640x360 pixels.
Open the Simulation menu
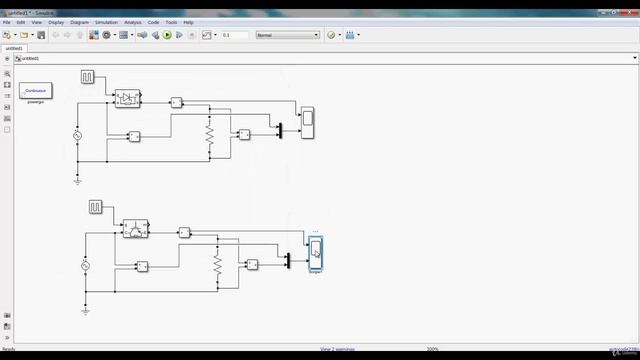[106, 22]
